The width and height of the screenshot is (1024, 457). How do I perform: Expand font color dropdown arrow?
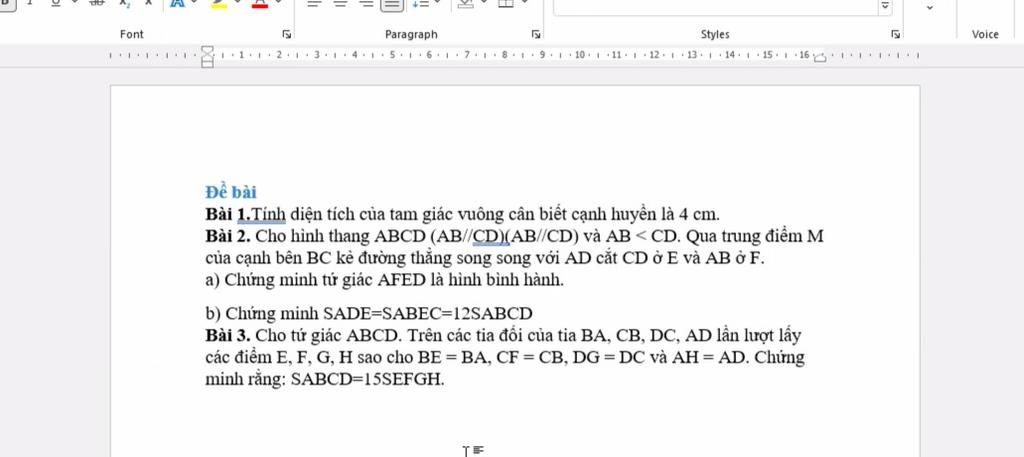point(278,3)
